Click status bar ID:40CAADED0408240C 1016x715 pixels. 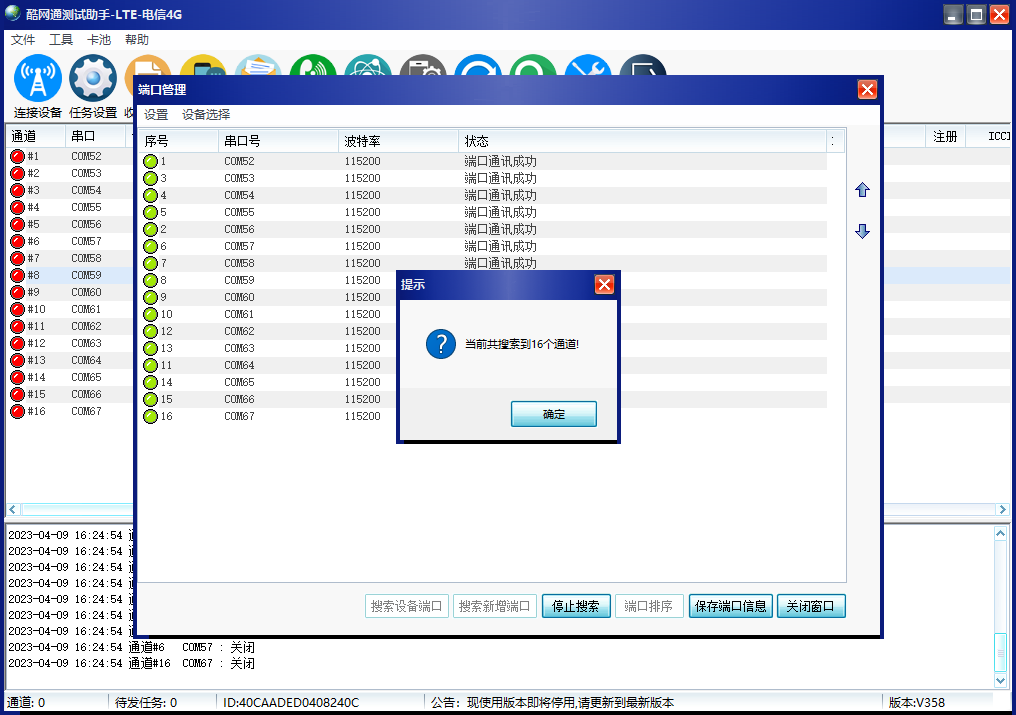coord(291,703)
